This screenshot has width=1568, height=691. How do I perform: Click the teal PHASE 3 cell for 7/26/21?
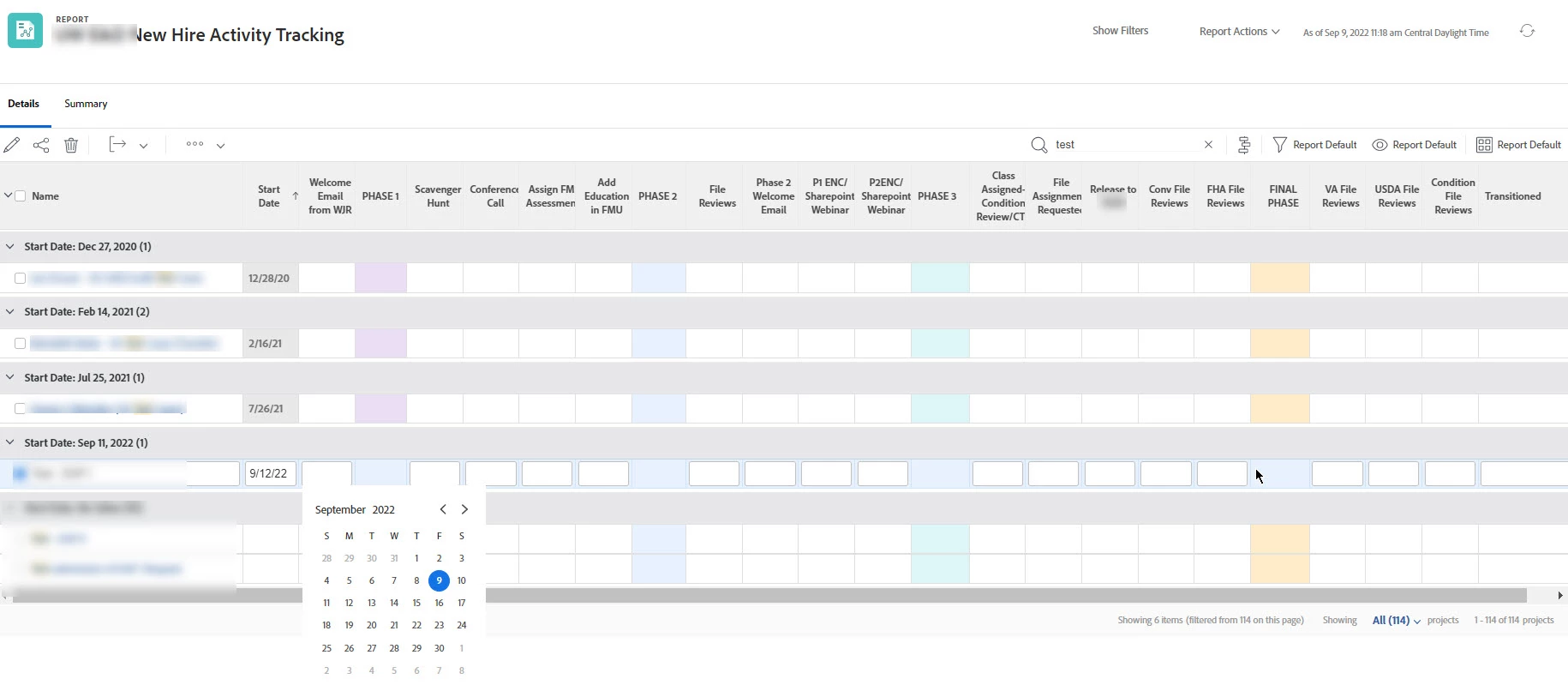(x=940, y=408)
